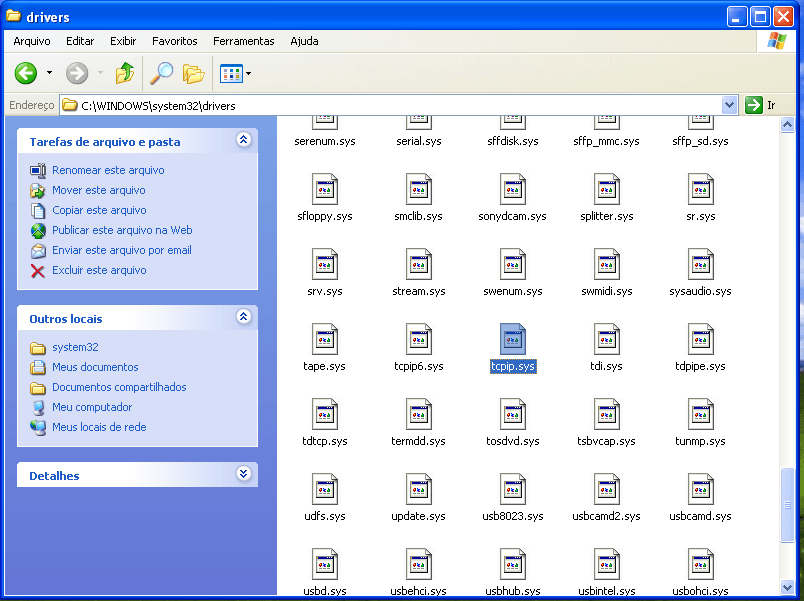Toggle the Folders pane toolbar icon
The image size is (804, 601).
194,73
